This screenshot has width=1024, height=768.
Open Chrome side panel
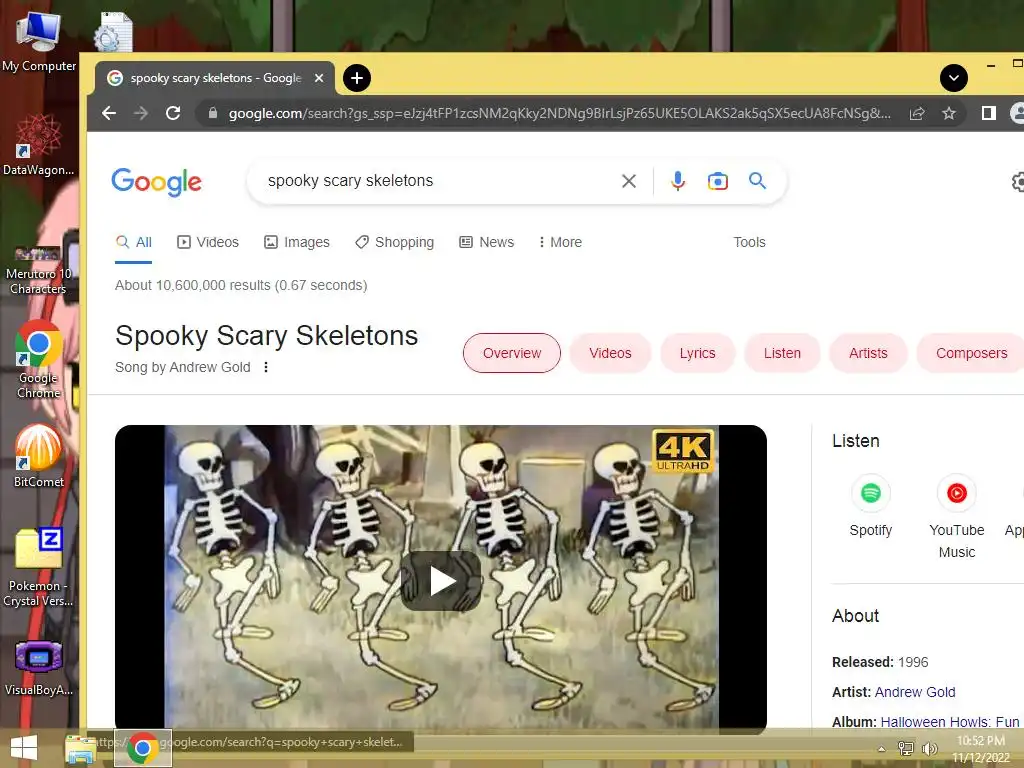coord(989,113)
